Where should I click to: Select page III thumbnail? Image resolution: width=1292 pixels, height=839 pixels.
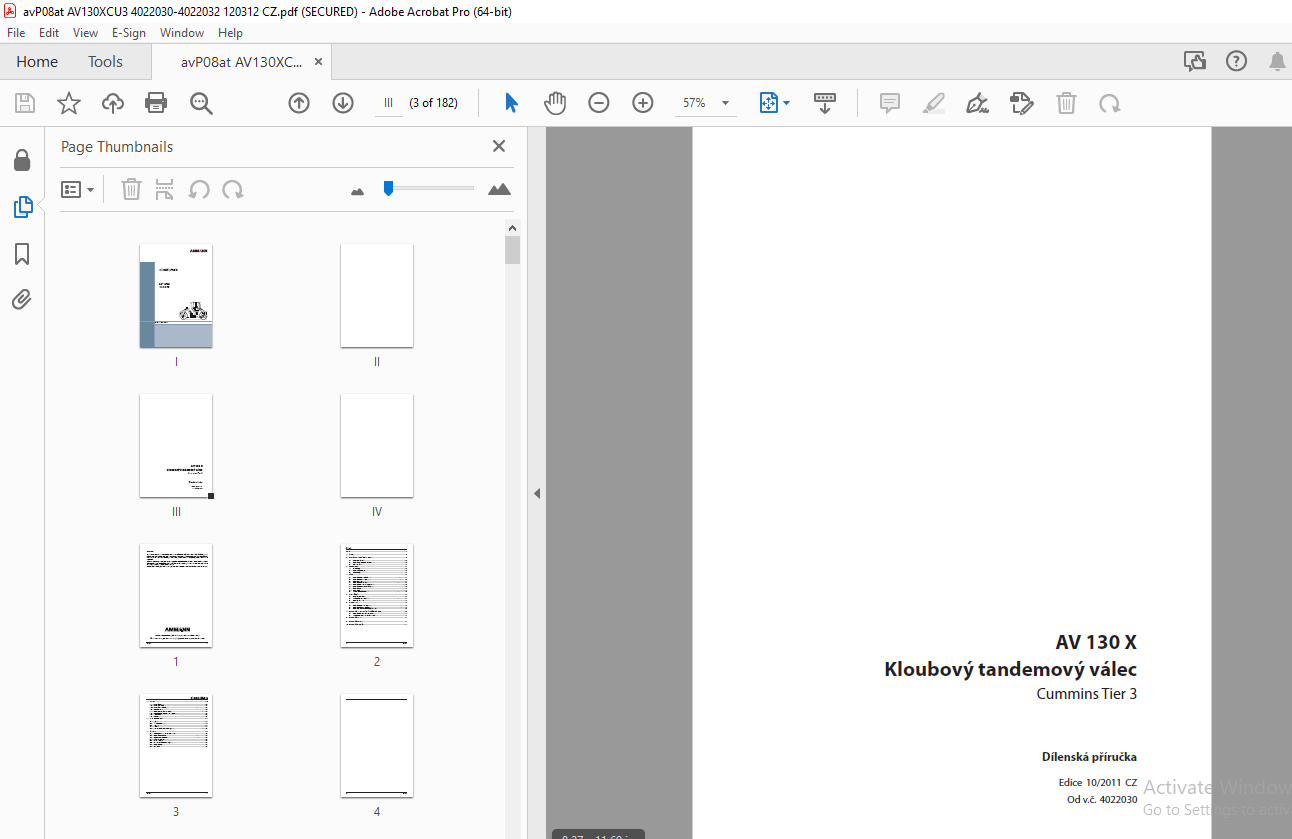click(x=176, y=446)
